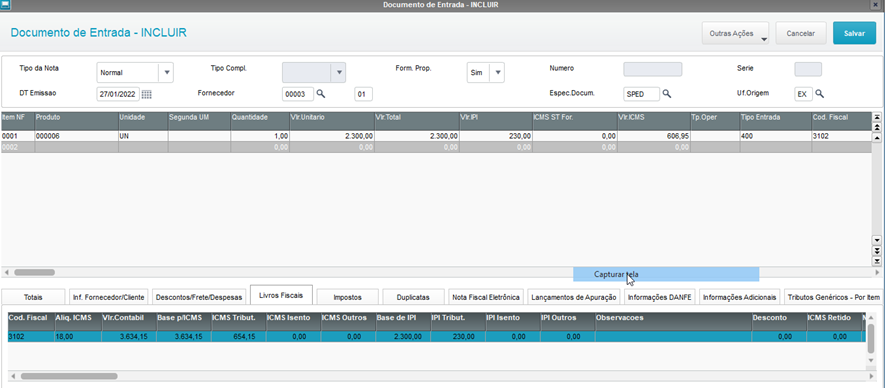Open the Tipo da Nota dropdown
886x388 pixels.
point(167,72)
